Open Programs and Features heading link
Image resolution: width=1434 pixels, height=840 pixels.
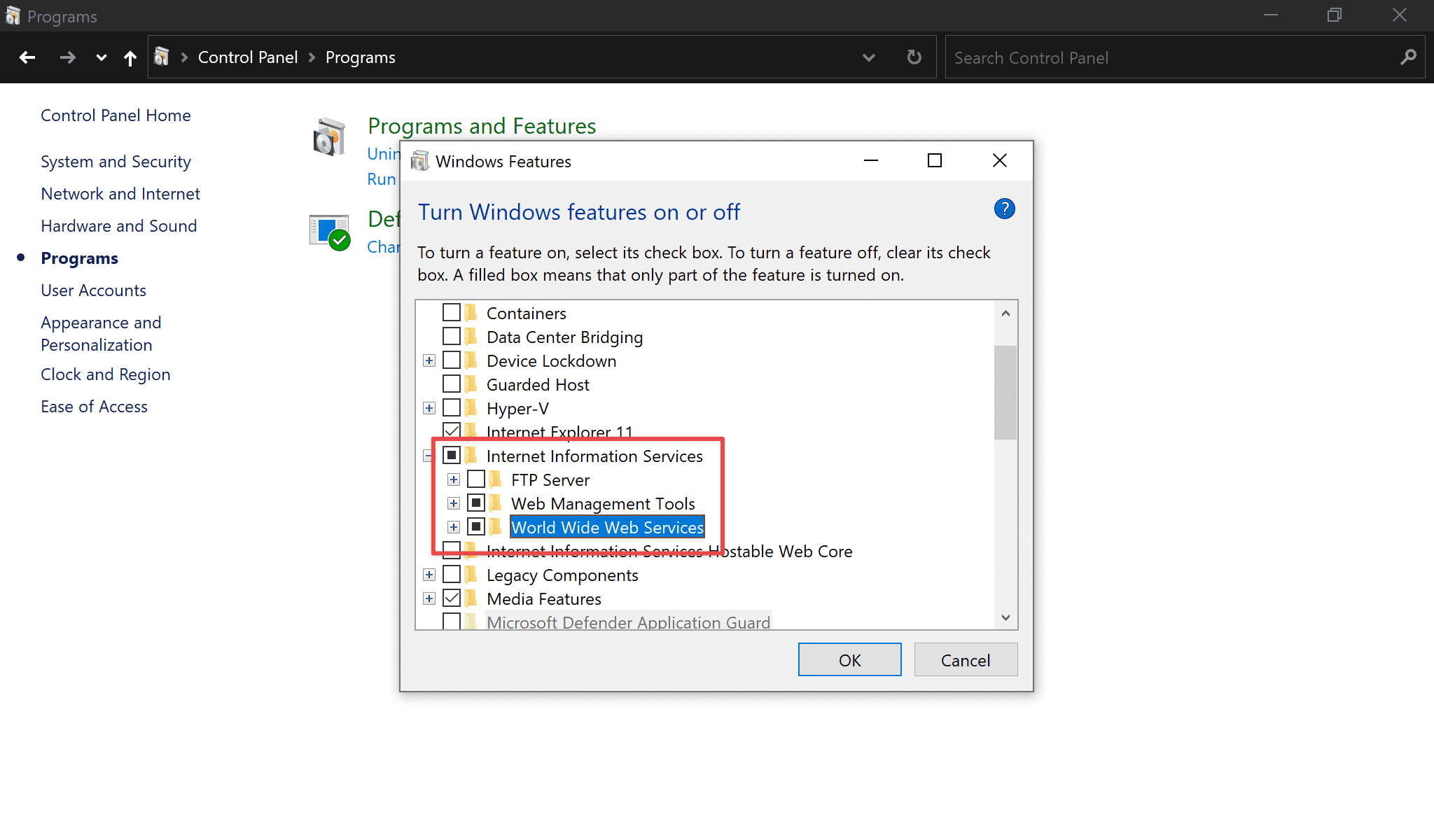click(x=482, y=126)
